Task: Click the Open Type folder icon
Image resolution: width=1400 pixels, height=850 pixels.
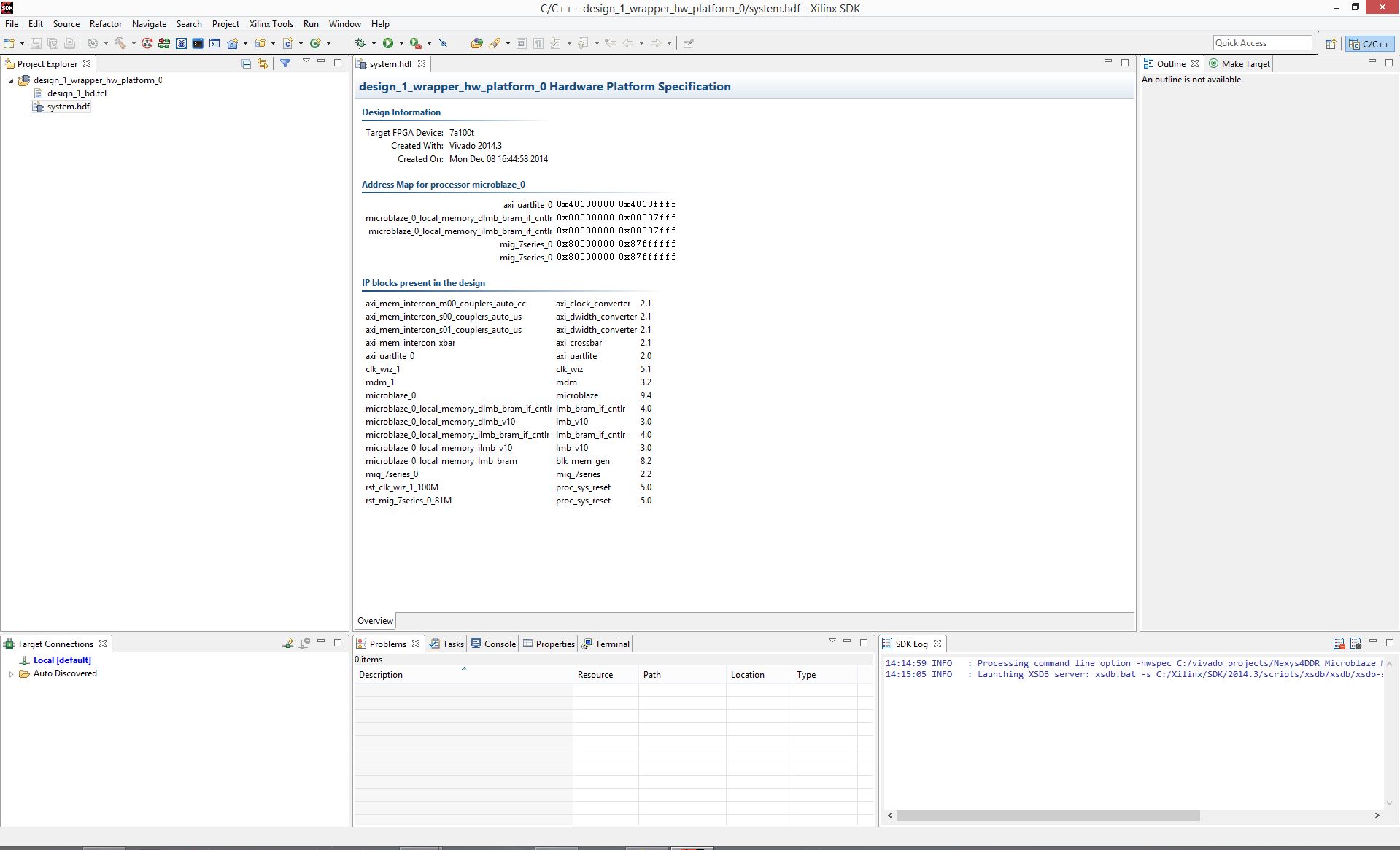Action: tap(476, 43)
